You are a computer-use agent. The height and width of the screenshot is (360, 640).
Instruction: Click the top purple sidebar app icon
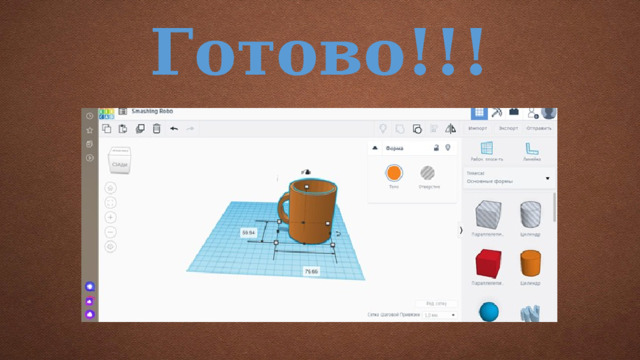(90, 287)
